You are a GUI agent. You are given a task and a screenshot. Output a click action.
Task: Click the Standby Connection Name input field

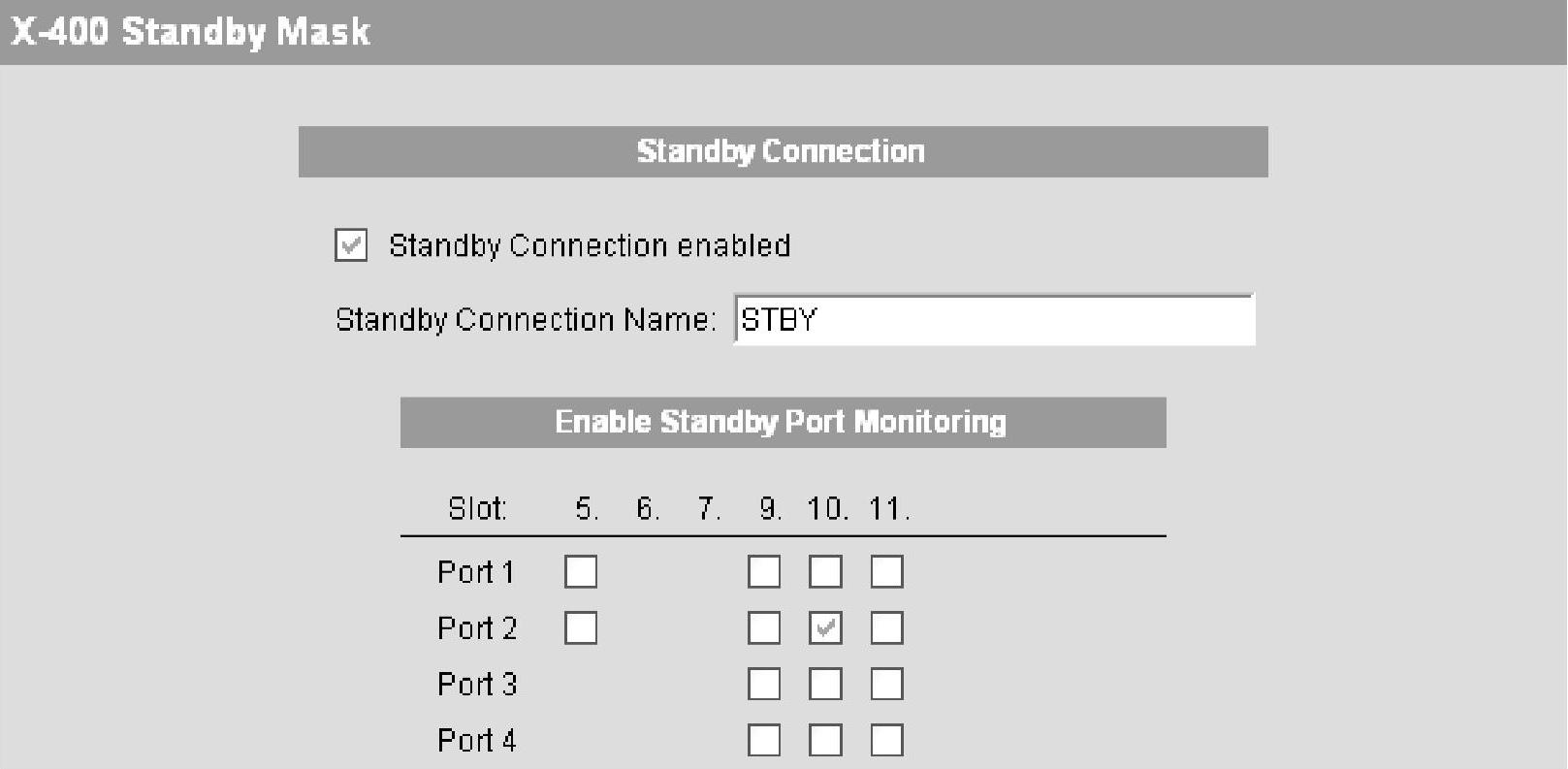[x=994, y=320]
